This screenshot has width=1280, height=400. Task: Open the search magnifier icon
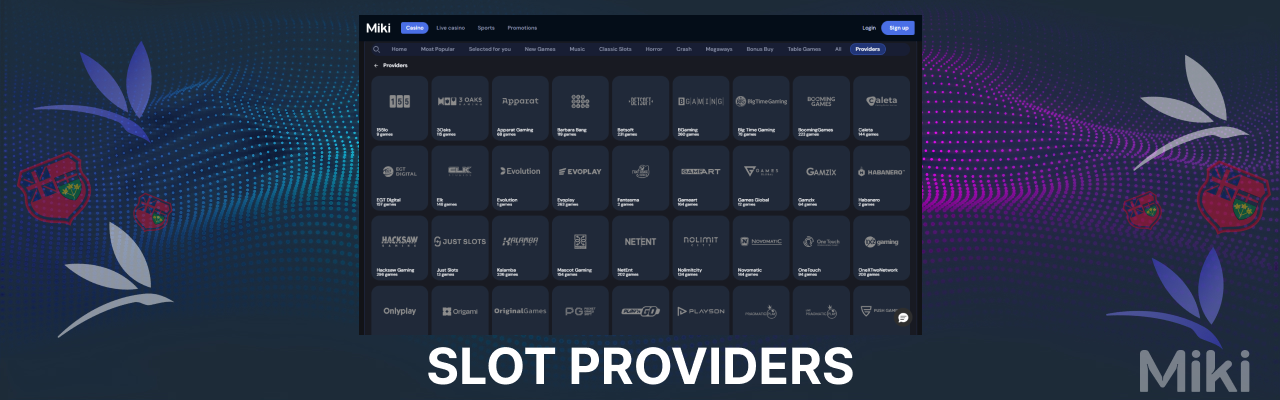click(376, 49)
